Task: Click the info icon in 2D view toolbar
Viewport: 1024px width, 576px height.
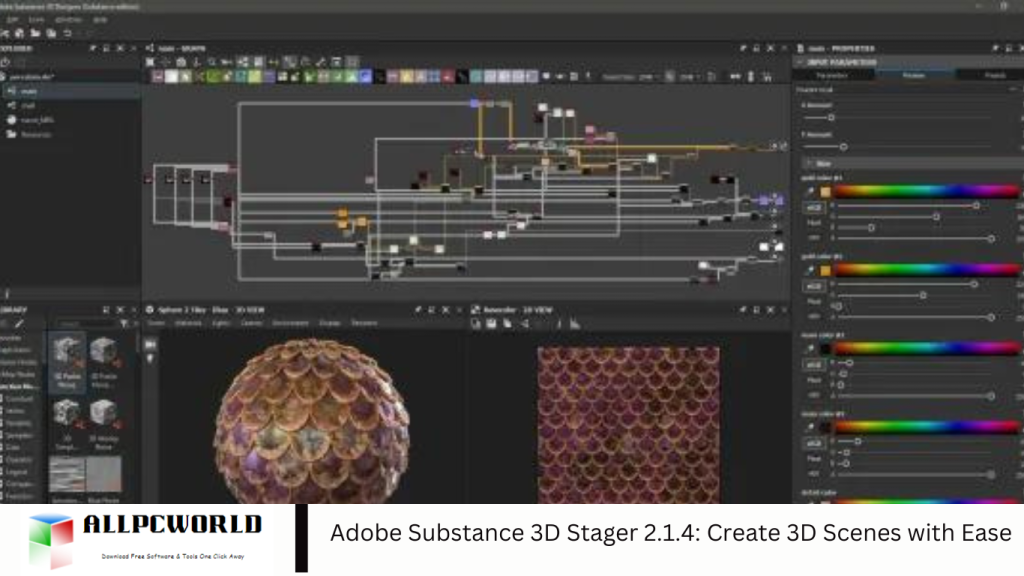Action: coord(558,323)
